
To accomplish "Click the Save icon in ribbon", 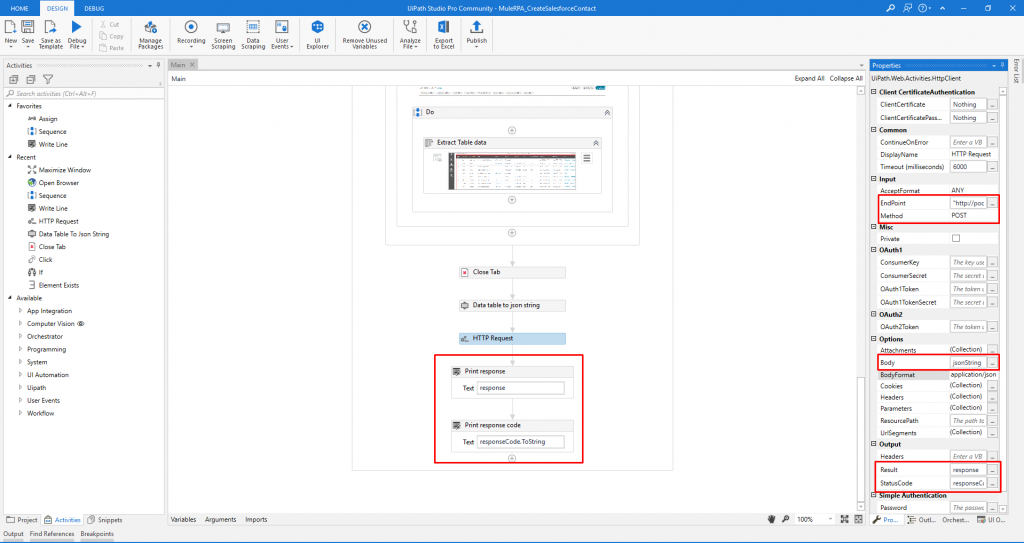I will tap(27, 27).
